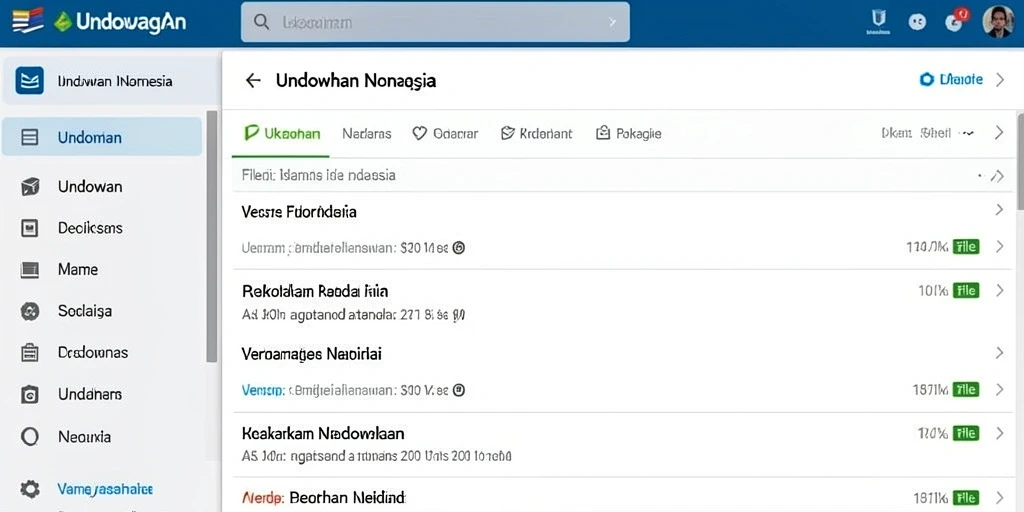1024x512 pixels.
Task: Click the shield icon in top bar
Action: coord(878,20)
